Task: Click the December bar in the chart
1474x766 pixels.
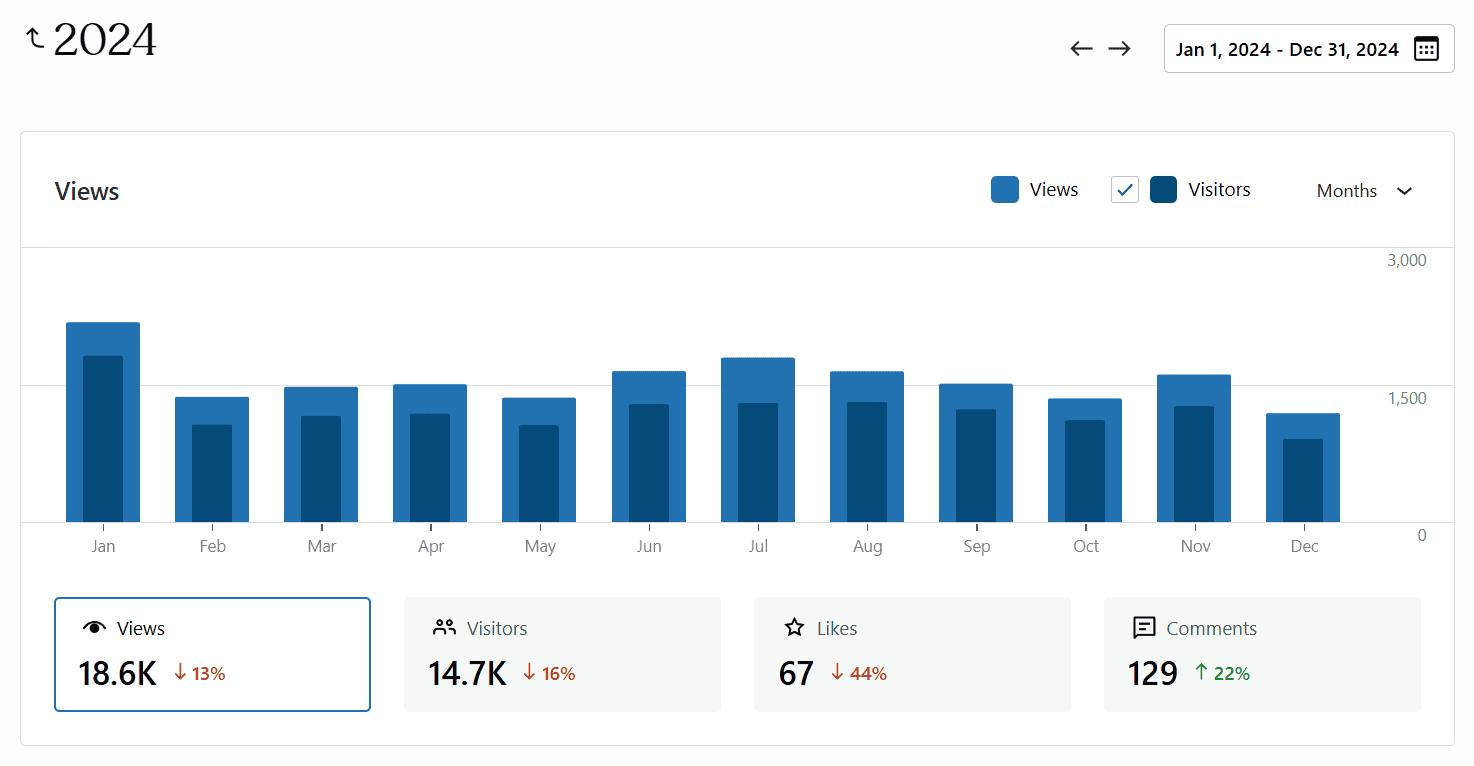Action: 1303,468
